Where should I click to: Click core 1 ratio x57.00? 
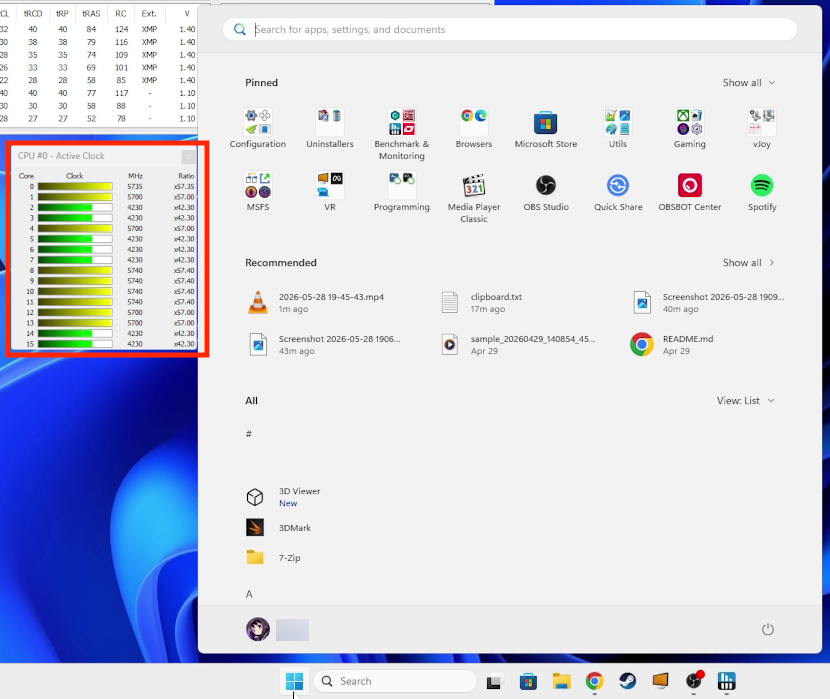[184, 197]
